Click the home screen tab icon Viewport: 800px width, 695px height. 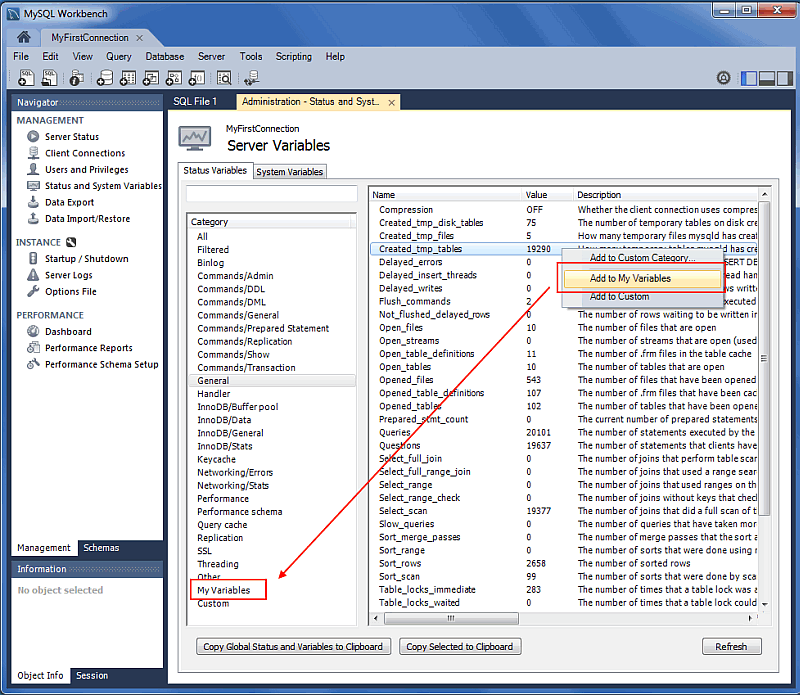pos(24,37)
